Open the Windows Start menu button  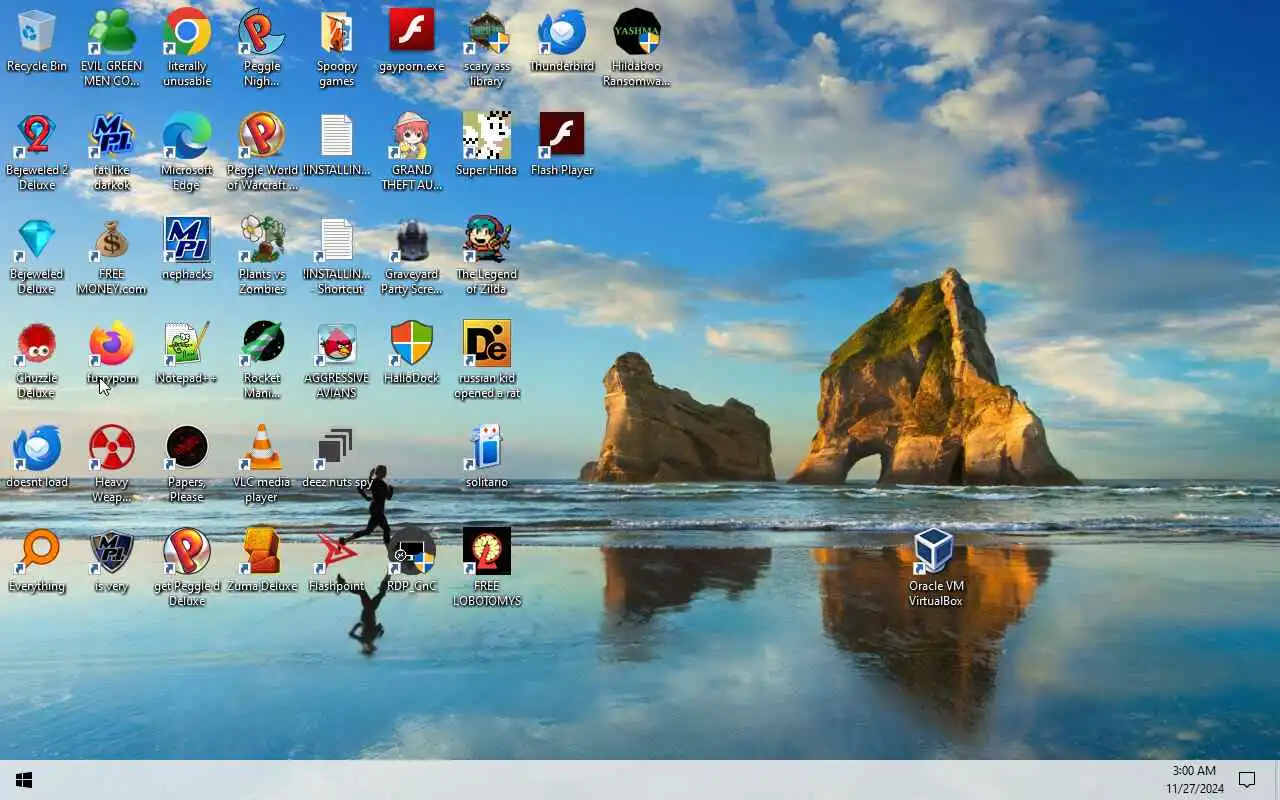pos(24,780)
